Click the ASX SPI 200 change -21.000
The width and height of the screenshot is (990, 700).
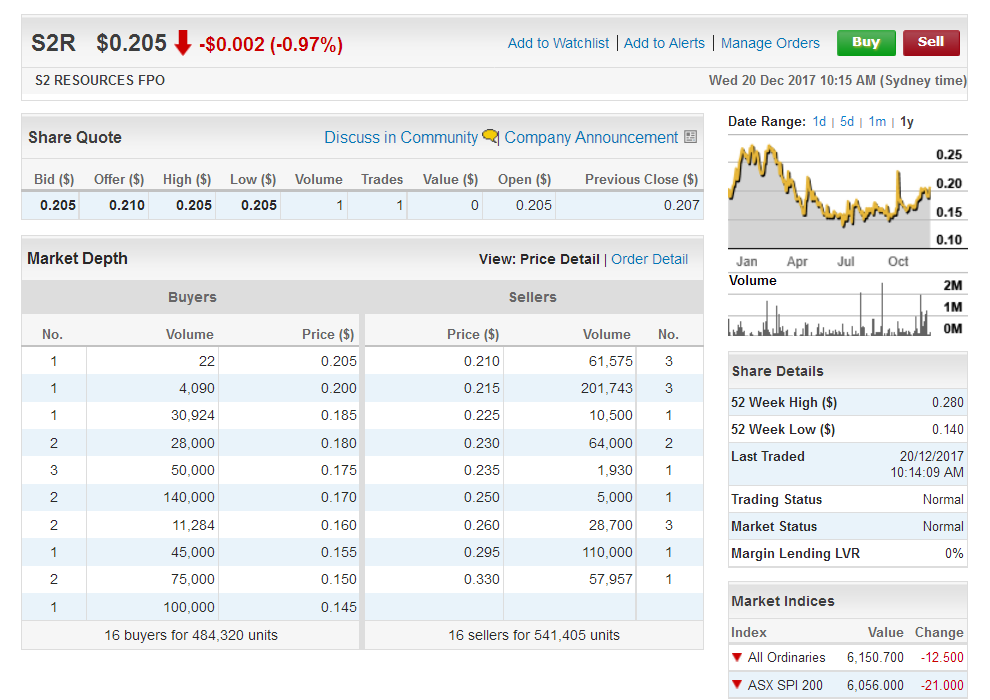pyautogui.click(x=942, y=685)
